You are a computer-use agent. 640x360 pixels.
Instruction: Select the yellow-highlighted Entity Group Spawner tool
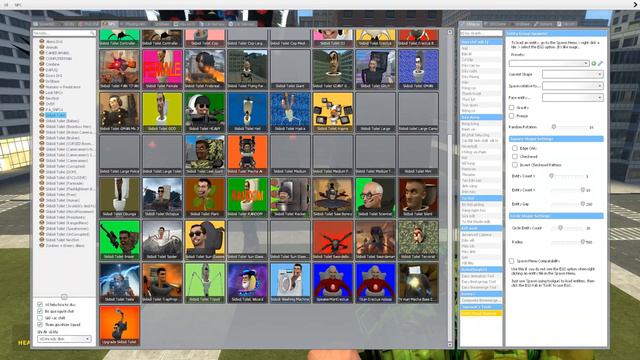tap(481, 313)
